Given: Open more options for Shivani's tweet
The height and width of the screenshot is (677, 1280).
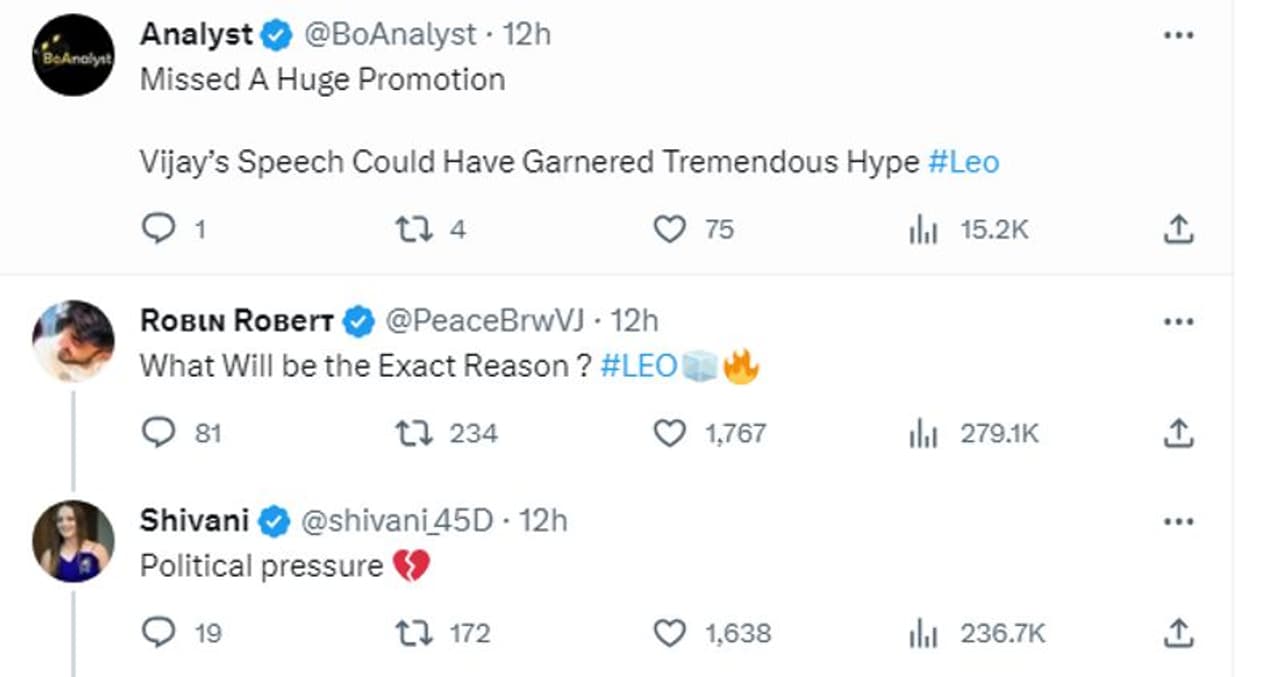Looking at the screenshot, I should 1179,521.
